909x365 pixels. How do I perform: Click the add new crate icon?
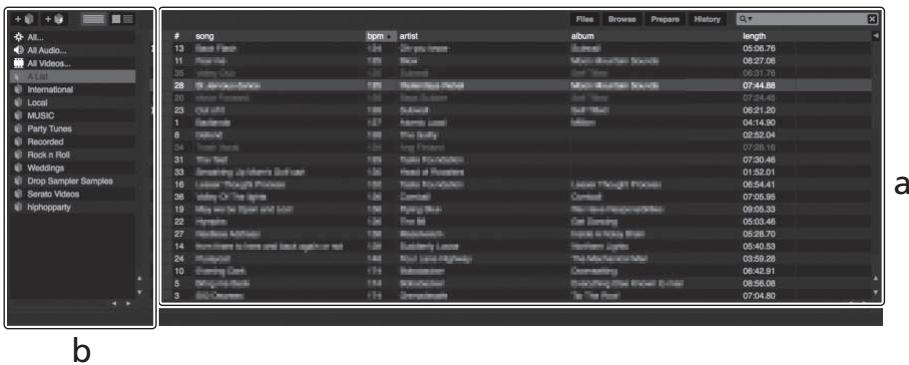(23, 19)
